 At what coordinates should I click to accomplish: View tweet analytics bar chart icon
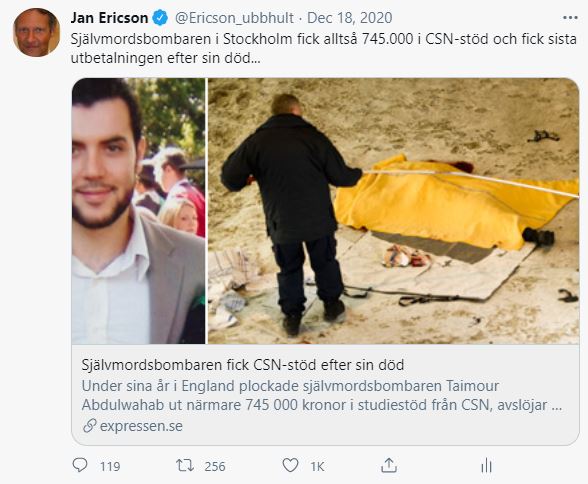click(x=486, y=466)
